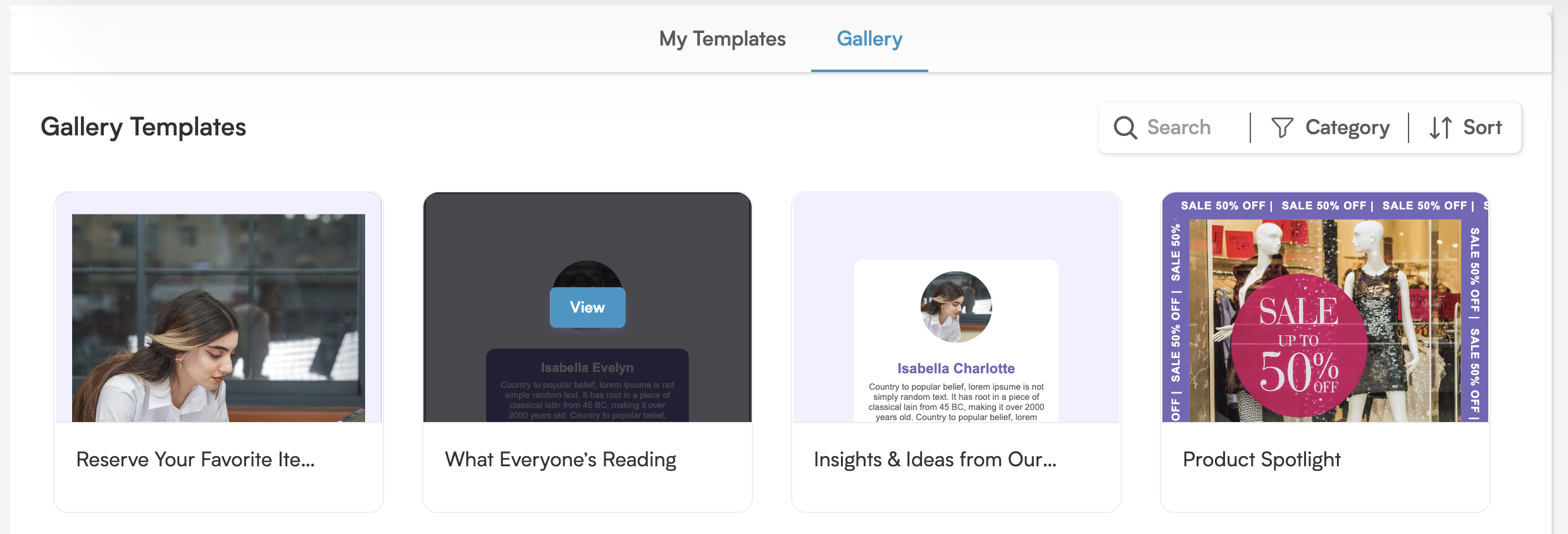Open the Category filter dropdown

click(1330, 127)
